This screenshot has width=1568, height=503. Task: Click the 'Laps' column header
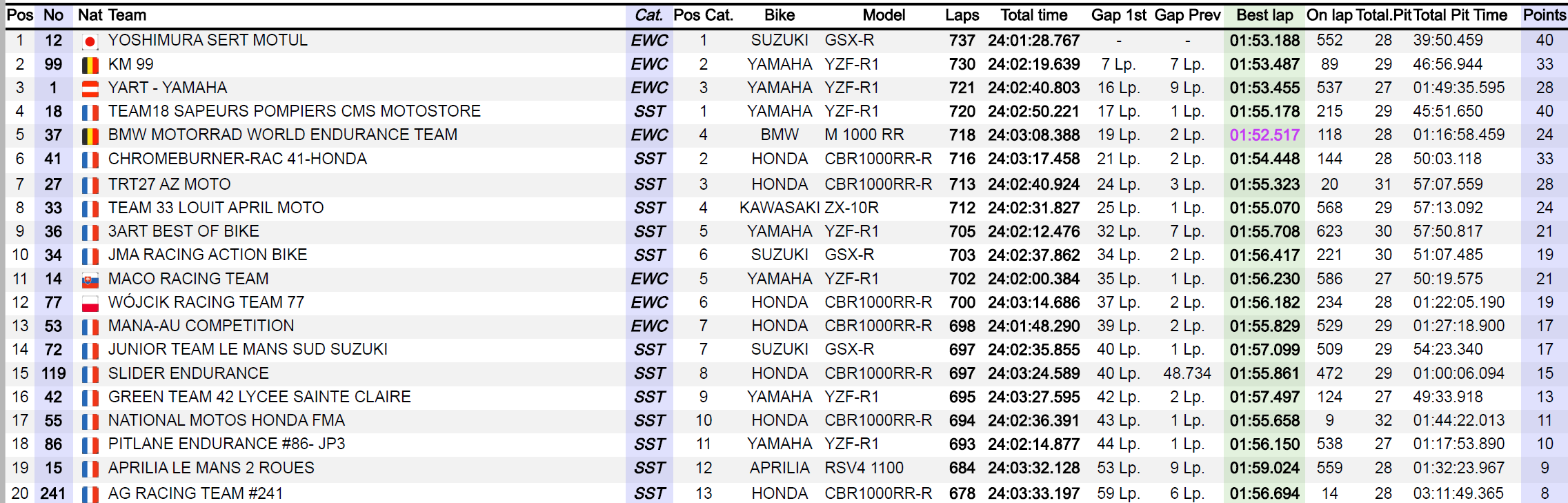(962, 15)
